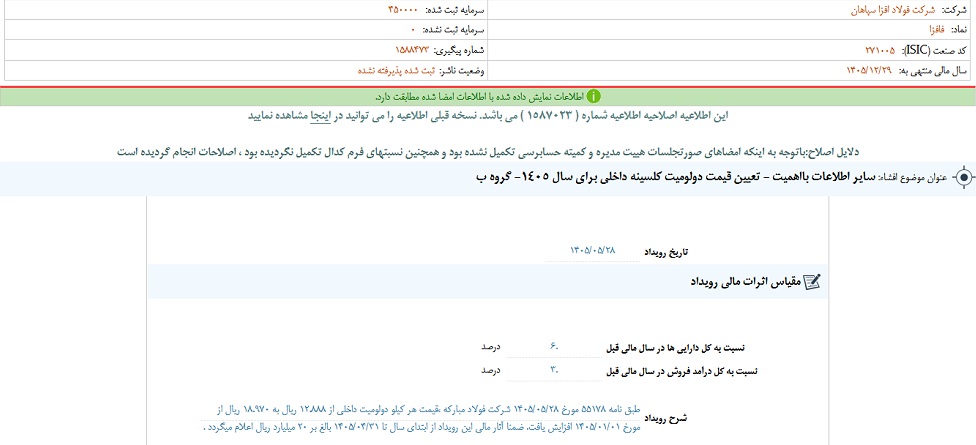The height and width of the screenshot is (445, 976).
Task: Click unregistered capital label سرمایه ثبت نشده
Action: (x=455, y=30)
